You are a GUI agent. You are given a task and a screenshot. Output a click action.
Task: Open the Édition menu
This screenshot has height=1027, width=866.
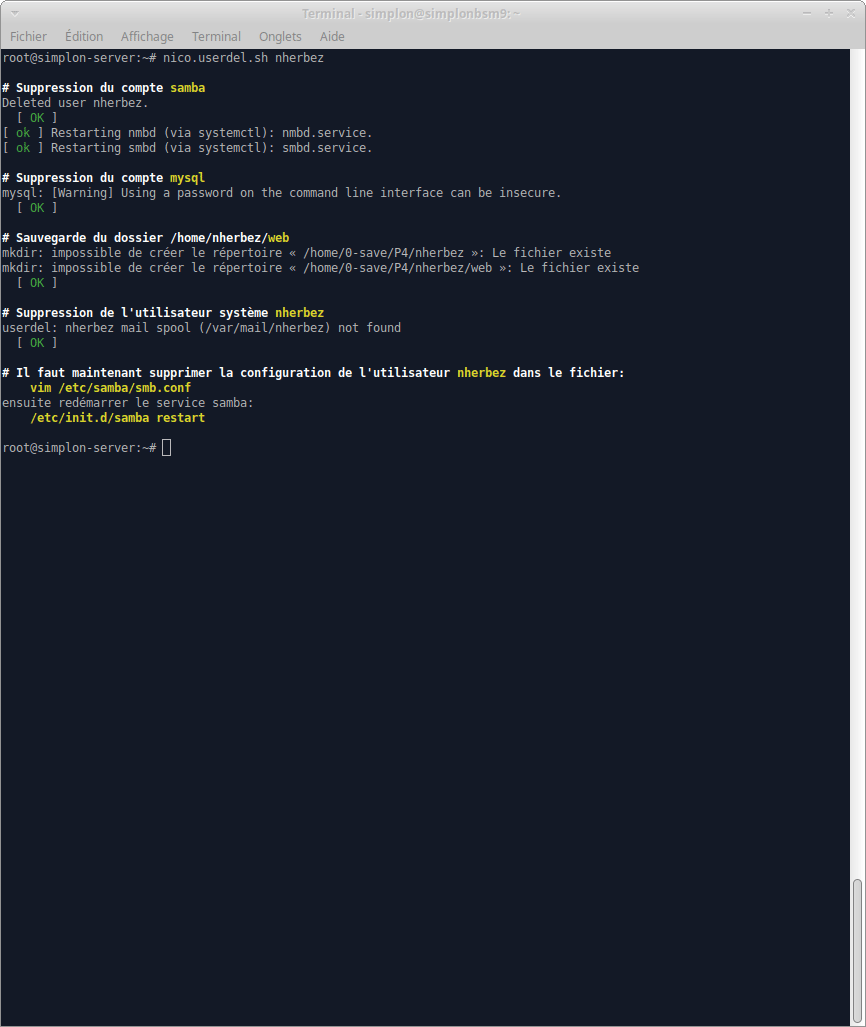(84, 37)
